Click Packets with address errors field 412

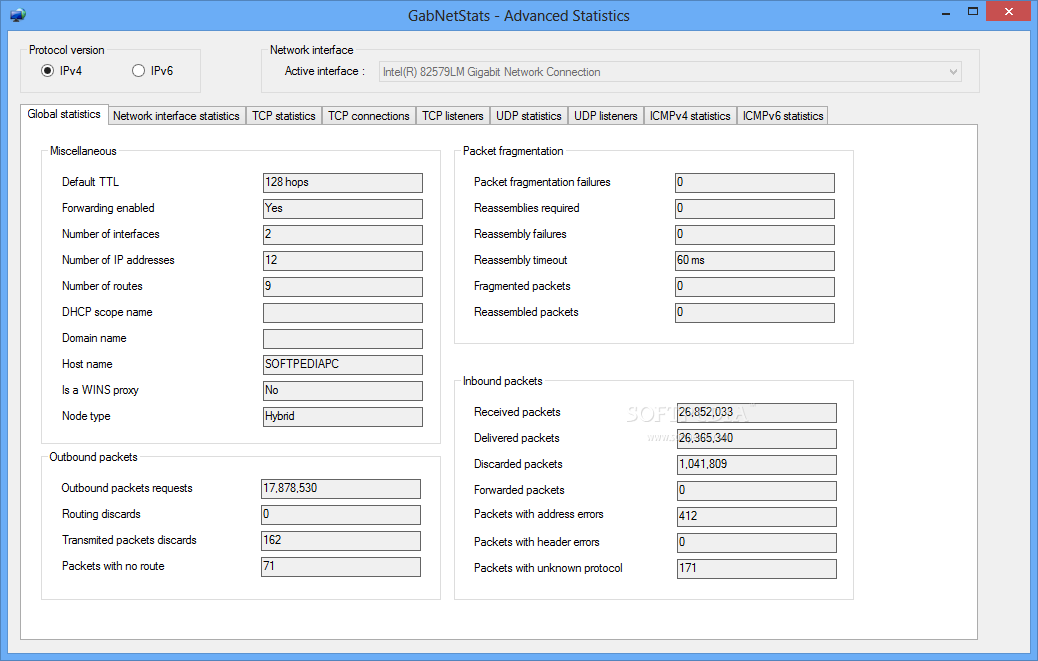click(x=757, y=517)
